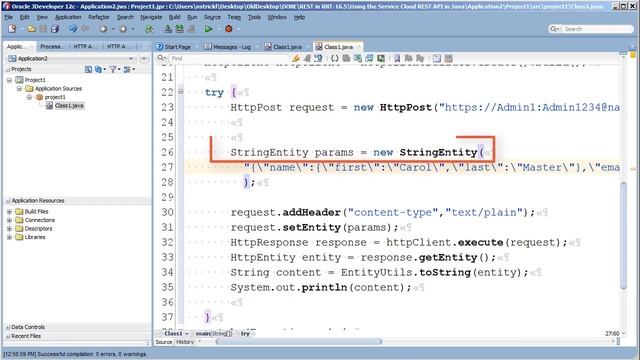This screenshot has width=640, height=360.
Task: Click the Back navigation icon
Action: (103, 29)
